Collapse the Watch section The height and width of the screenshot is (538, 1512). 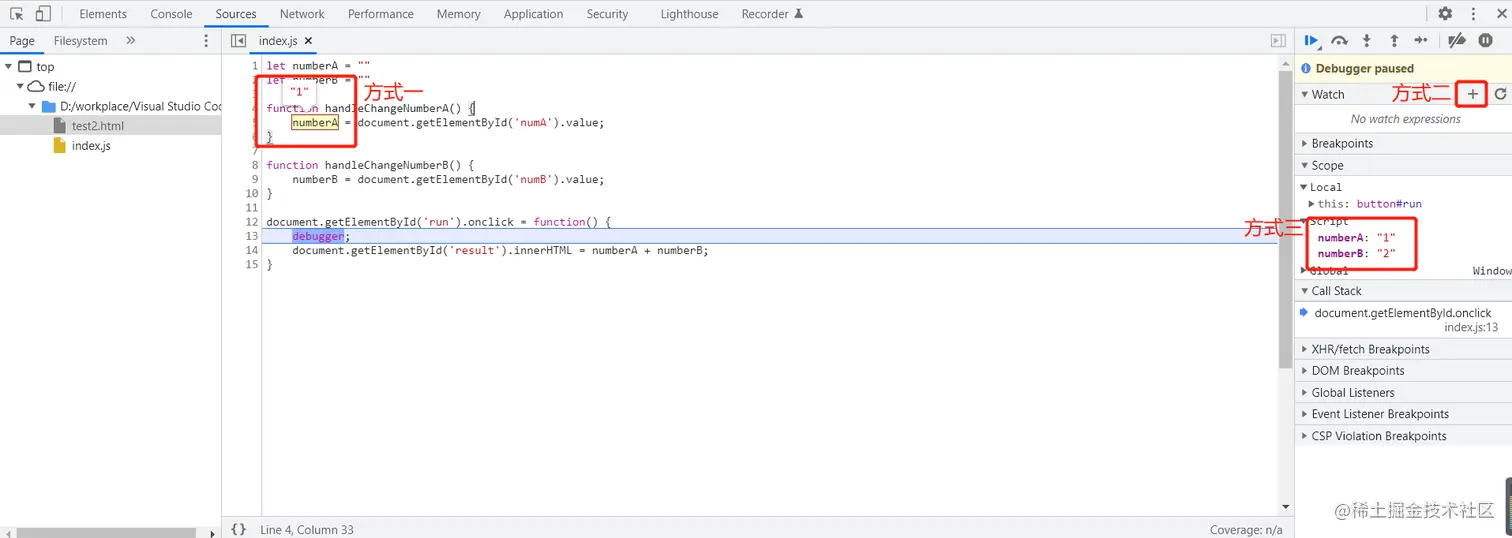1305,95
